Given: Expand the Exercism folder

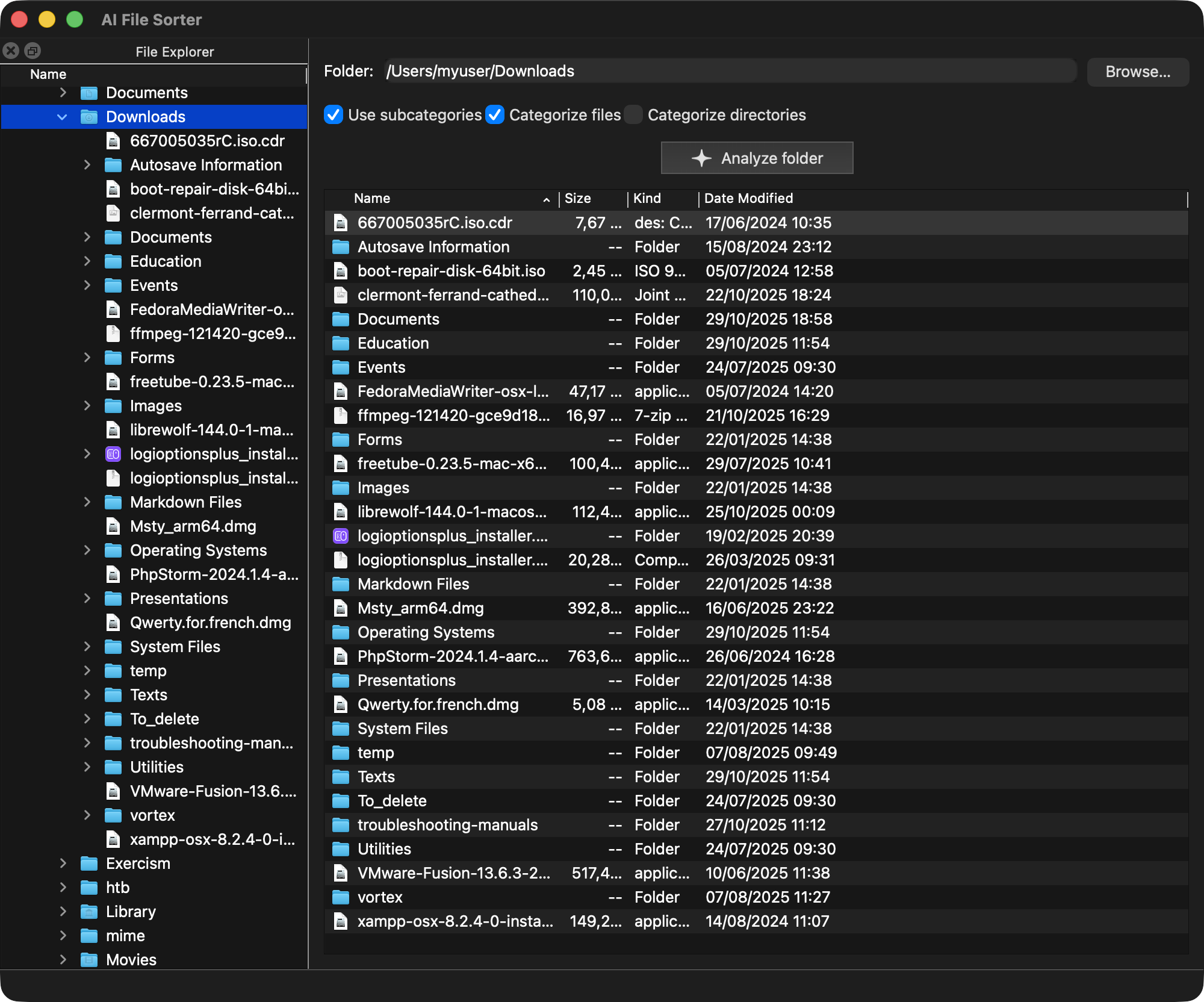Looking at the screenshot, I should coord(63,863).
